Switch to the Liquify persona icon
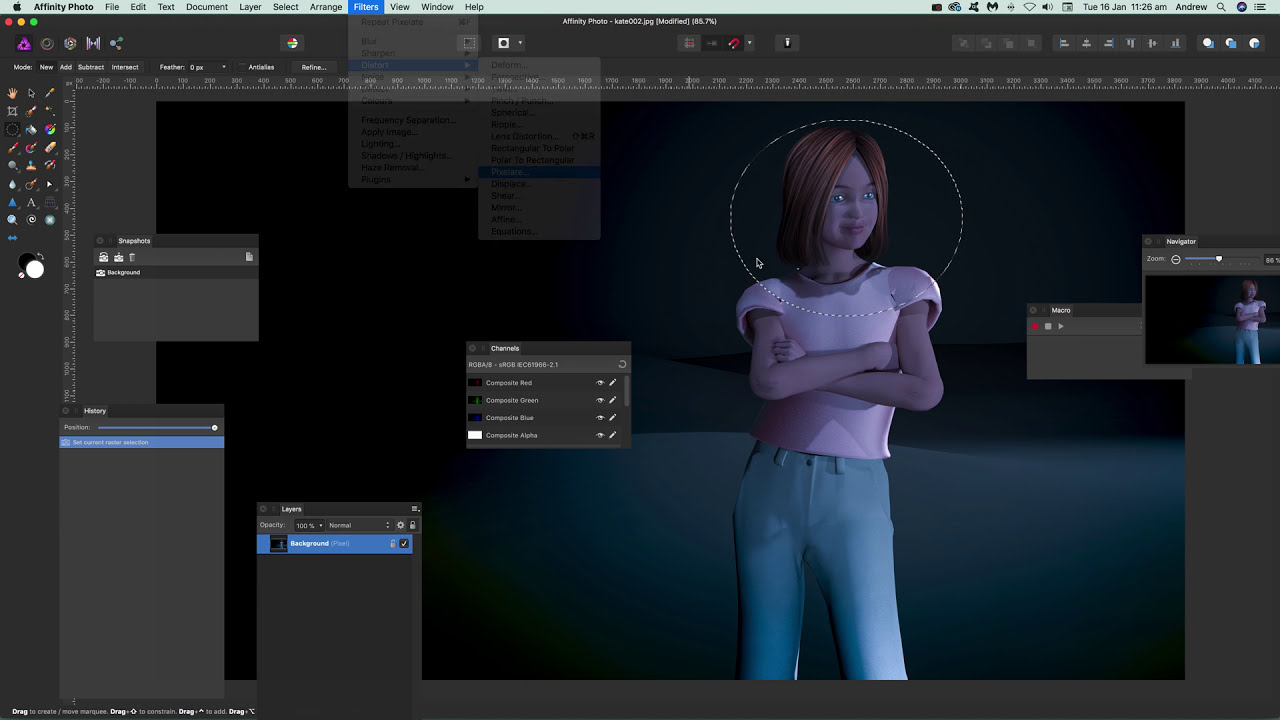 [x=47, y=44]
